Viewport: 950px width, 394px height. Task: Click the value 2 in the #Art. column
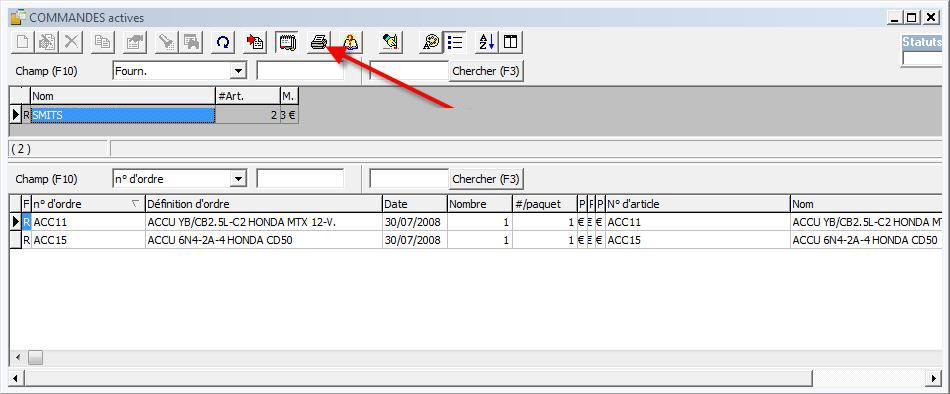[x=247, y=115]
